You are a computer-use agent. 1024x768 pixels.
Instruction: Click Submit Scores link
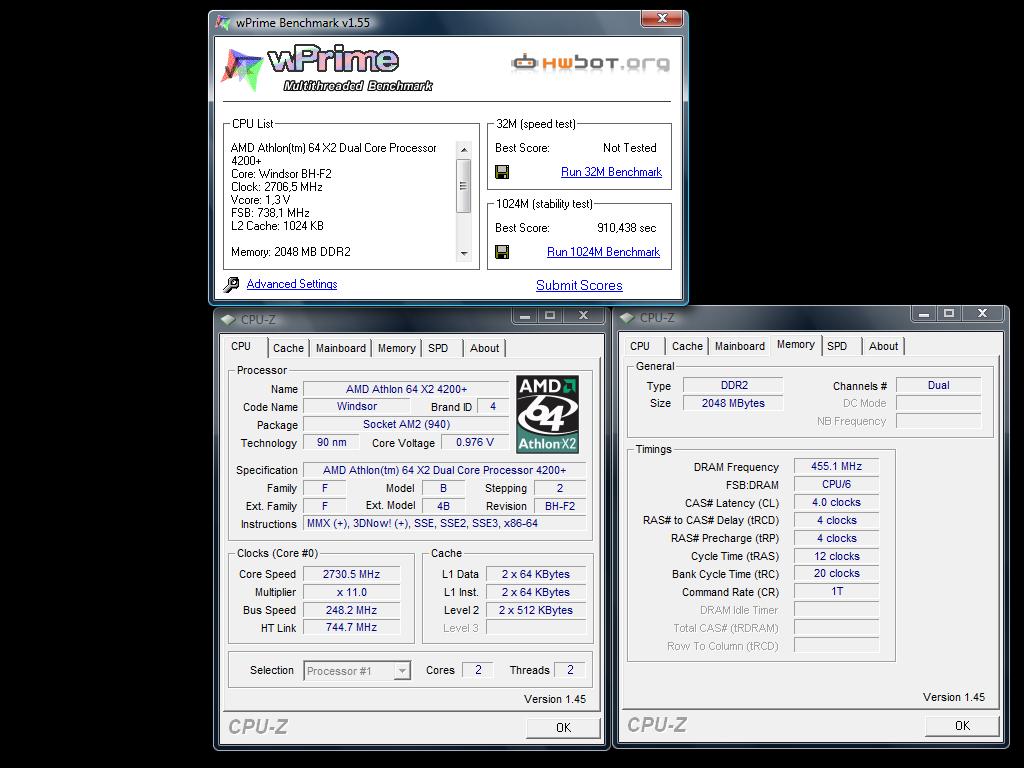point(579,285)
